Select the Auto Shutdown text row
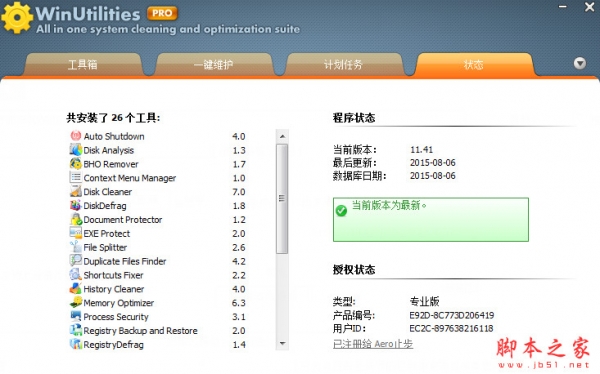The width and height of the screenshot is (600, 374). [x=114, y=136]
